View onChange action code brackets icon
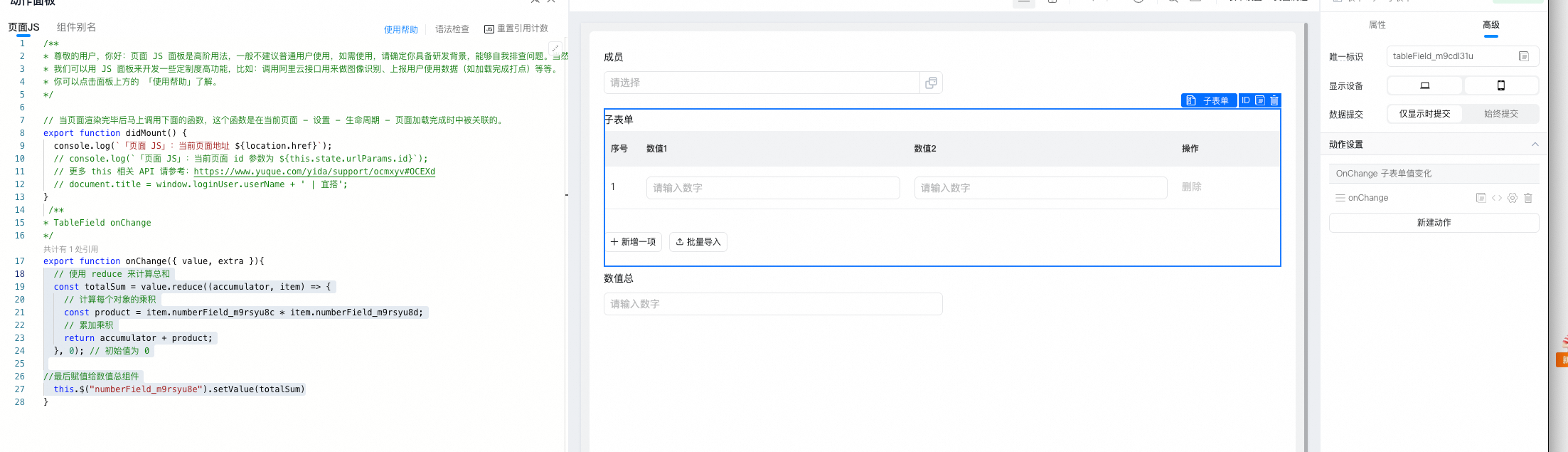This screenshot has width=1568, height=452. click(1497, 198)
